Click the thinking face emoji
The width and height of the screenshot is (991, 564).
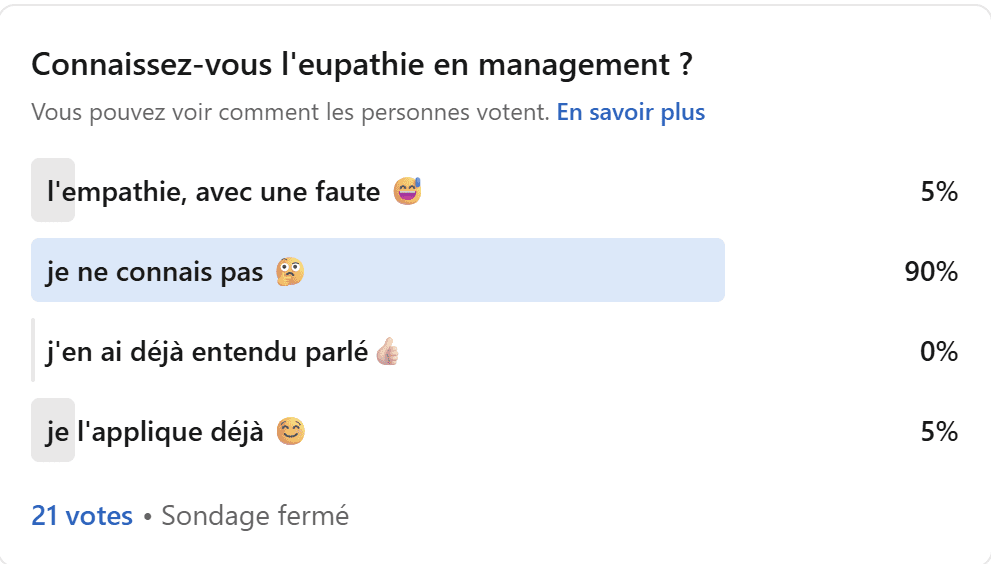[291, 270]
